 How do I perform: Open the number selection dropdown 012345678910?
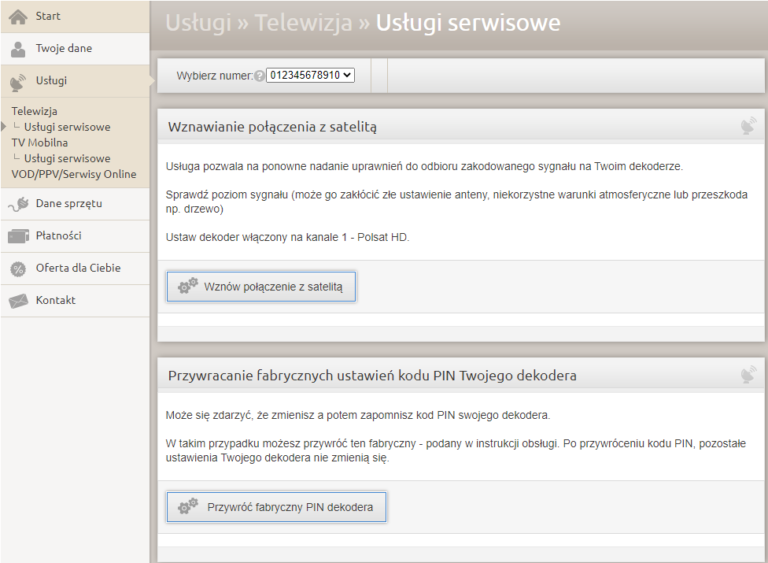click(x=310, y=75)
